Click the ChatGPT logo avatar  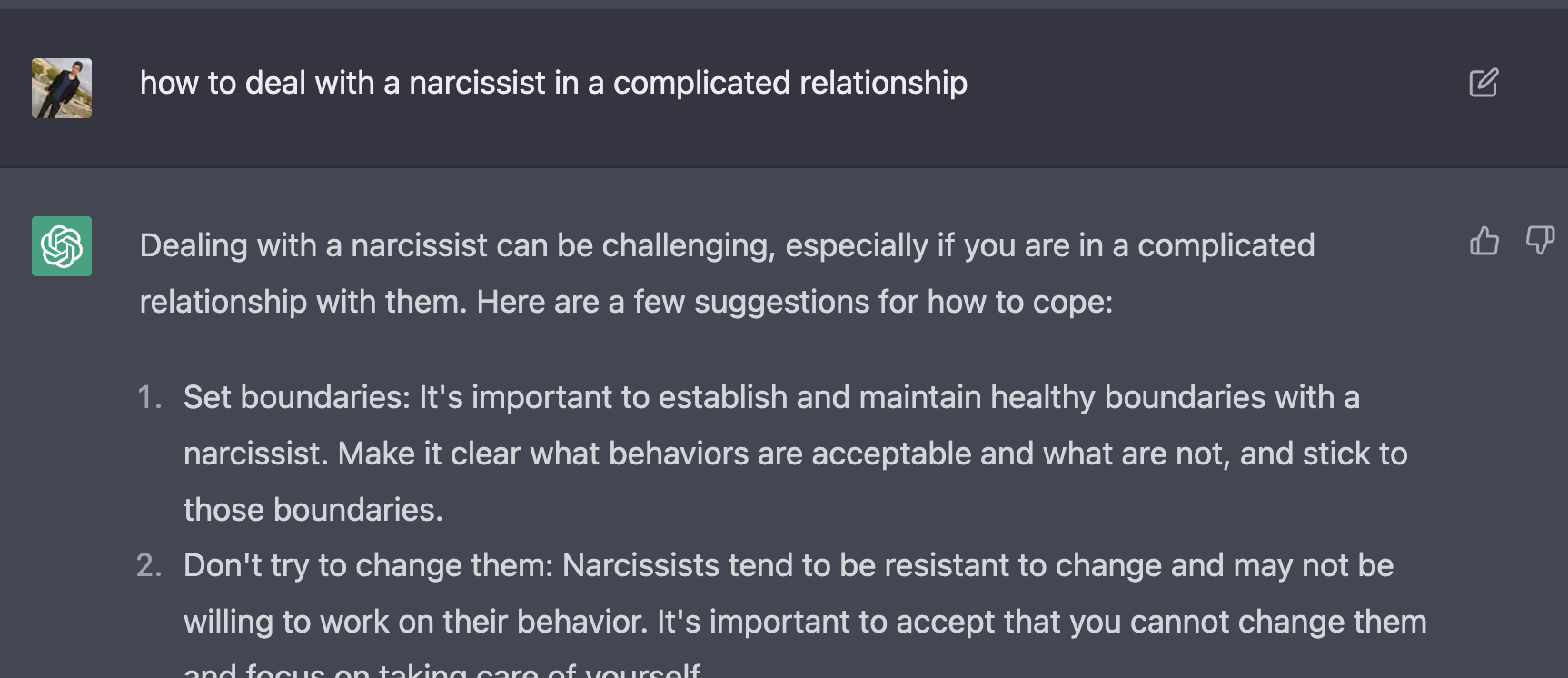click(62, 246)
